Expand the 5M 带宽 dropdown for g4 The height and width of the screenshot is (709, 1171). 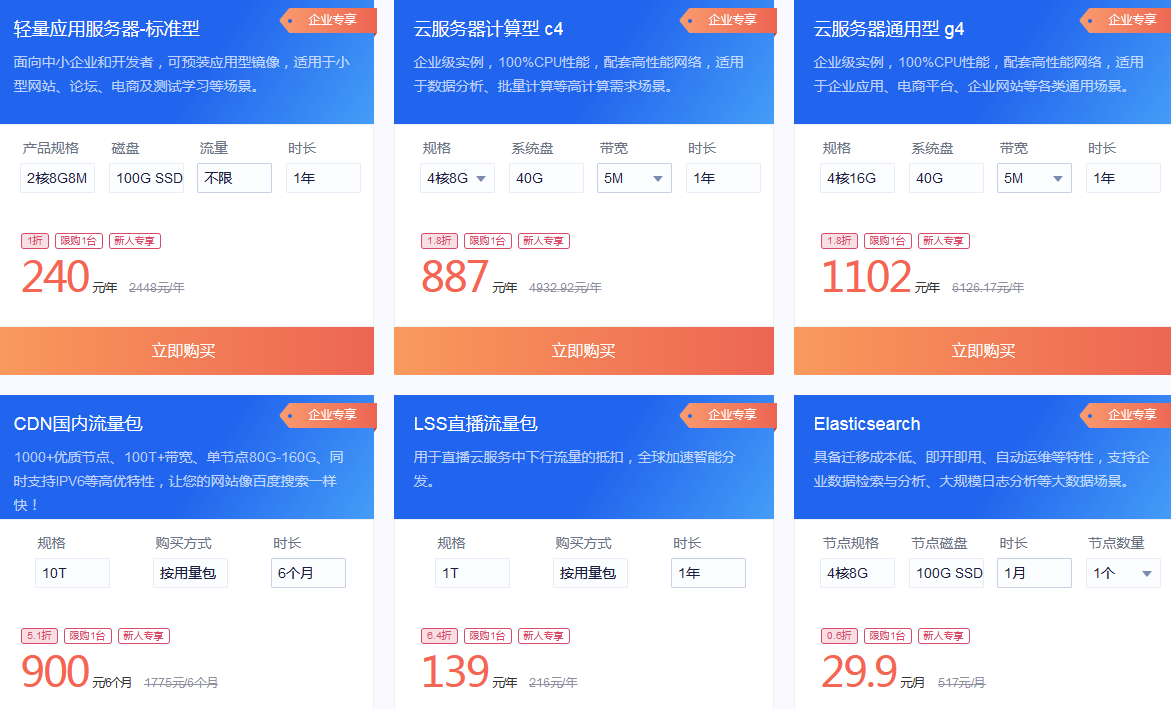point(1034,179)
